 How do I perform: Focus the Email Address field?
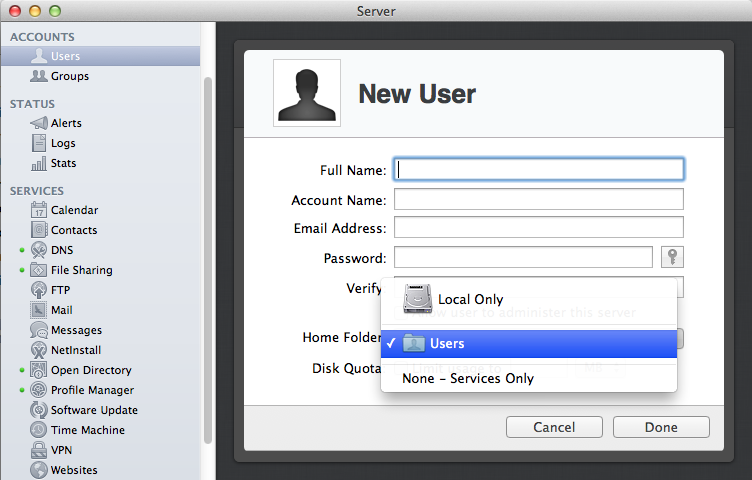point(539,227)
